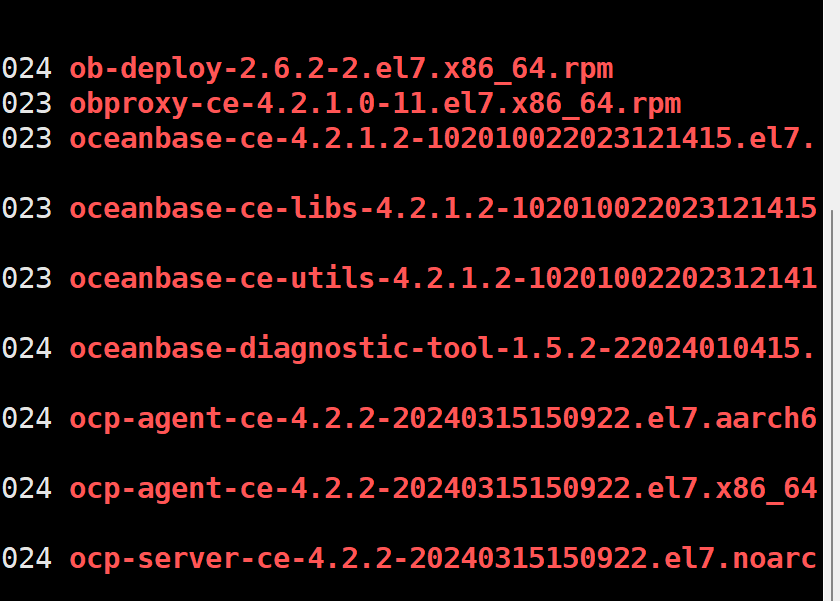Click the 024 year text beside ob-deploy
The image size is (840, 601).
[x=27, y=69]
